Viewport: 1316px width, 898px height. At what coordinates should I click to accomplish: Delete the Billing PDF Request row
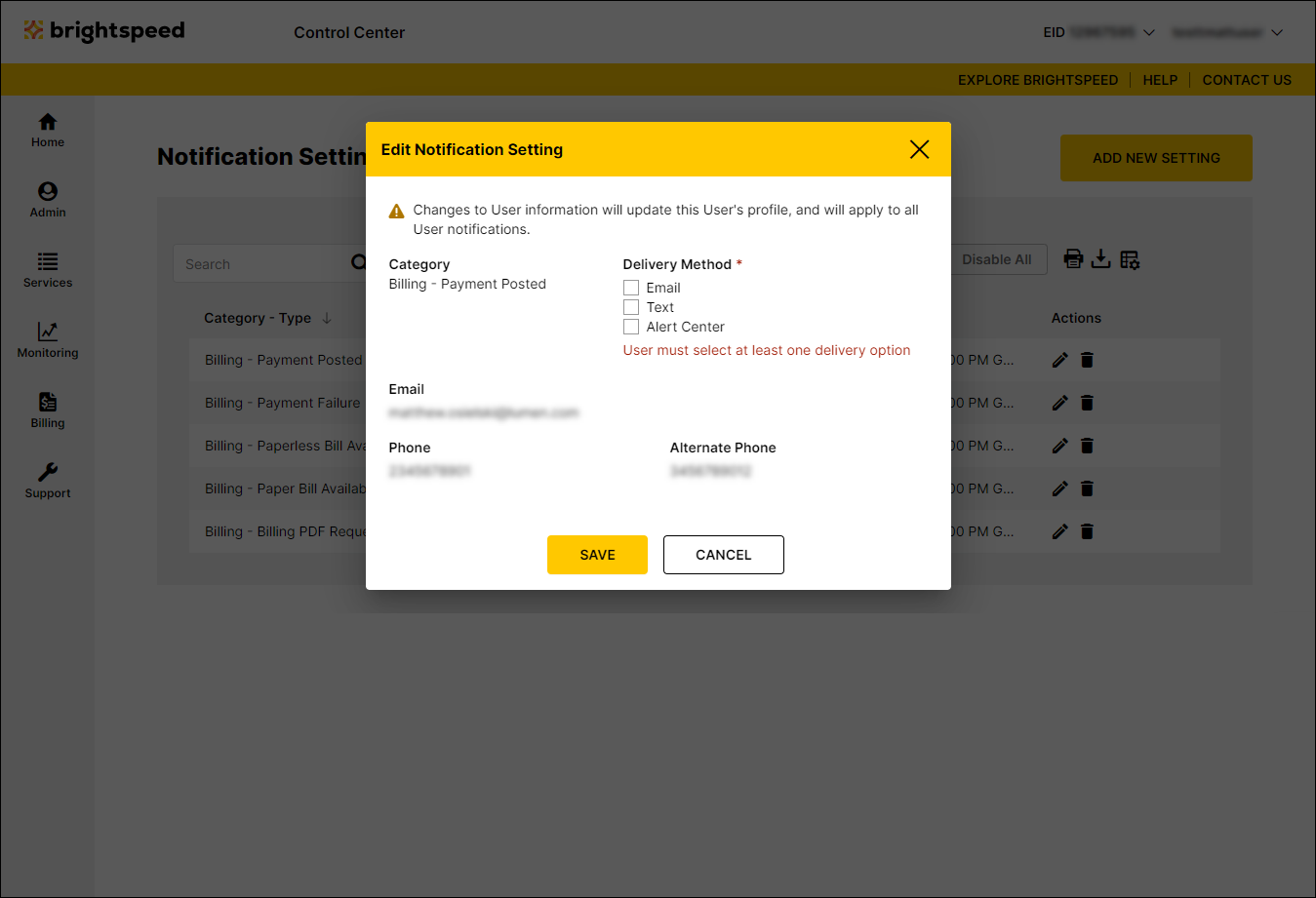(x=1087, y=531)
